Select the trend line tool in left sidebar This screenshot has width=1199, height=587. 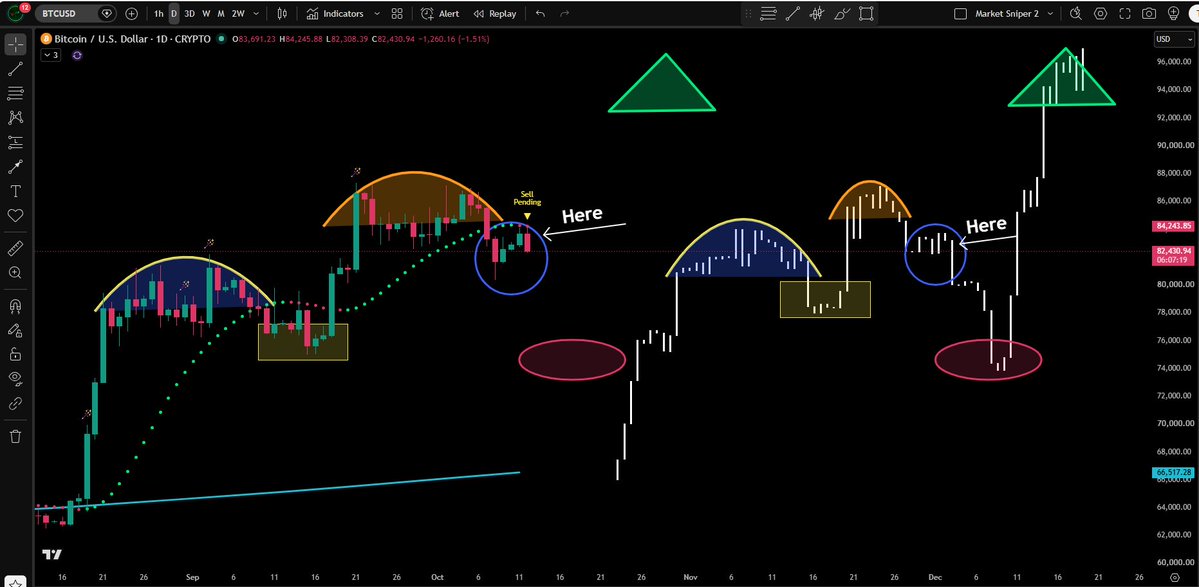pyautogui.click(x=15, y=69)
